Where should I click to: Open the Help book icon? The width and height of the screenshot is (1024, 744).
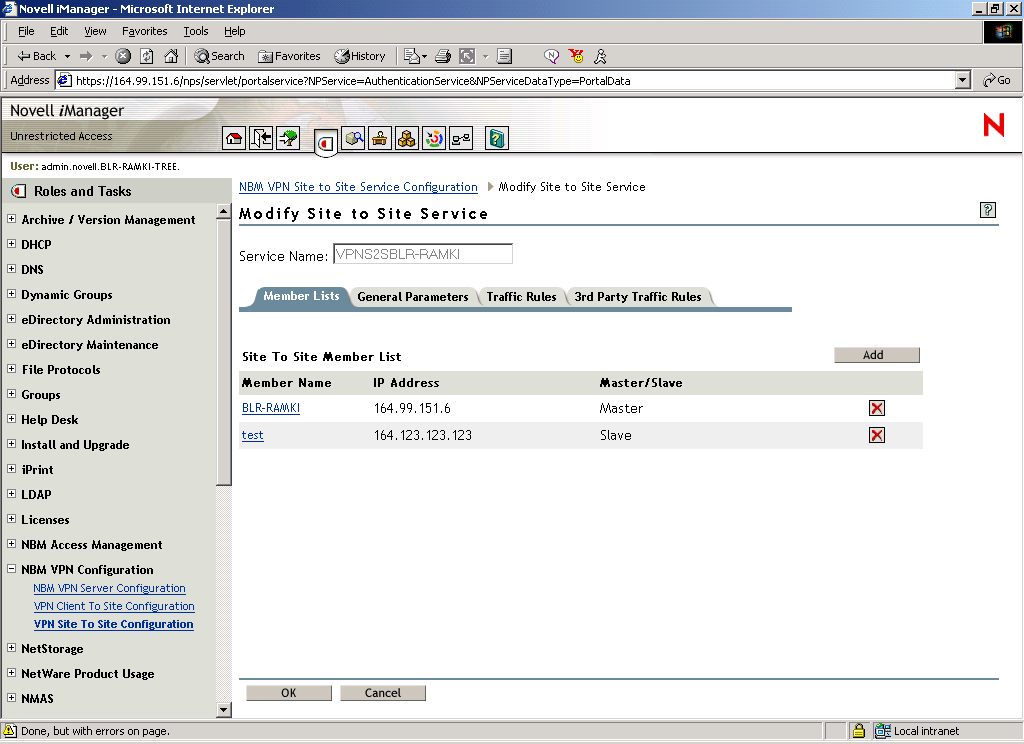pyautogui.click(x=497, y=138)
